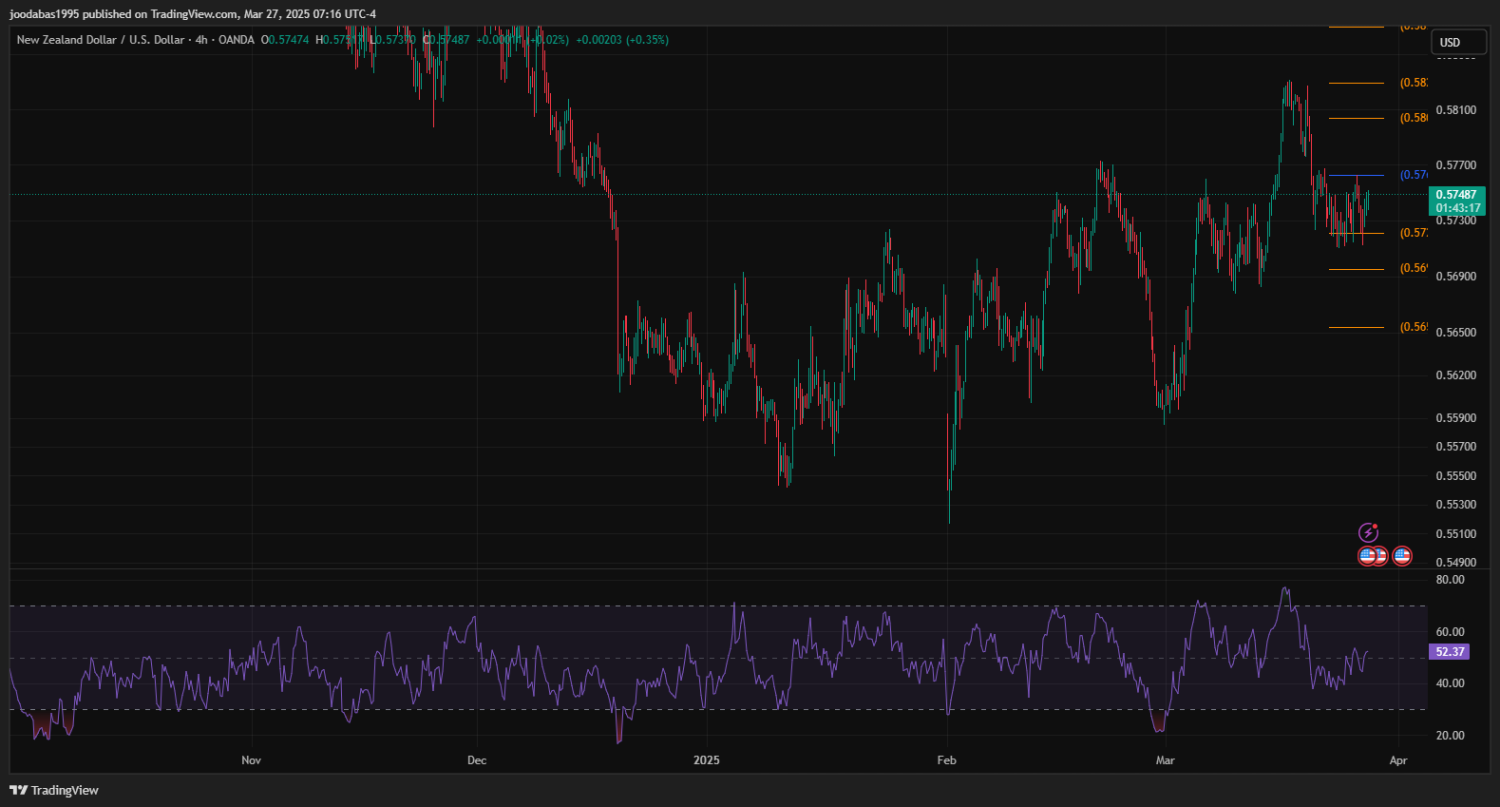The image size is (1500, 807).
Task: Click the +0.00203 (+0.35%) change value
Action: [x=622, y=40]
